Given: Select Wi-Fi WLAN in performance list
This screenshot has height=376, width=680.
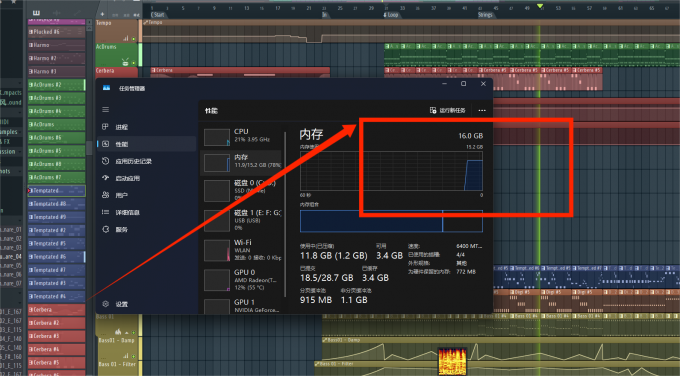Looking at the screenshot, I should click(x=242, y=250).
